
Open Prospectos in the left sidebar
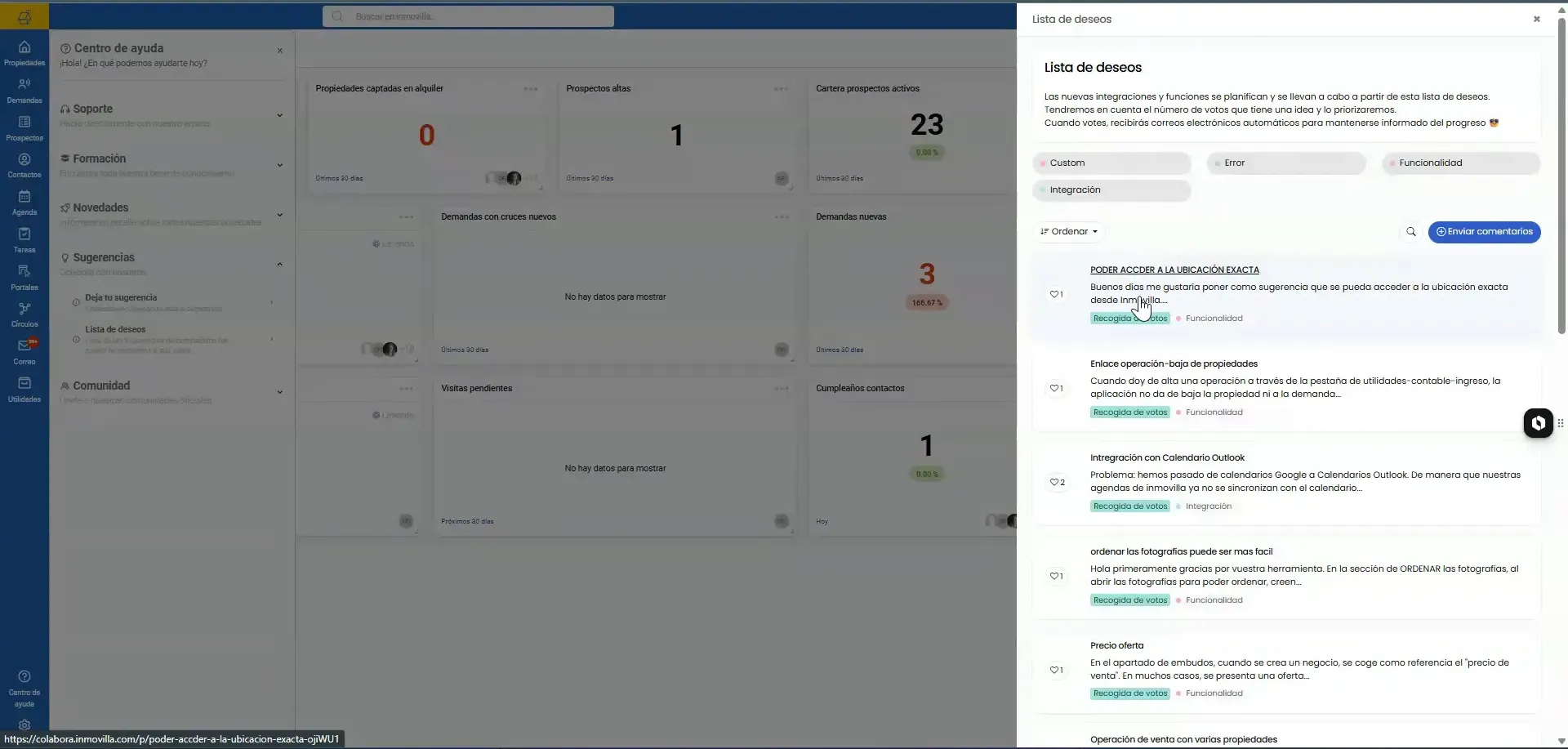click(x=24, y=128)
